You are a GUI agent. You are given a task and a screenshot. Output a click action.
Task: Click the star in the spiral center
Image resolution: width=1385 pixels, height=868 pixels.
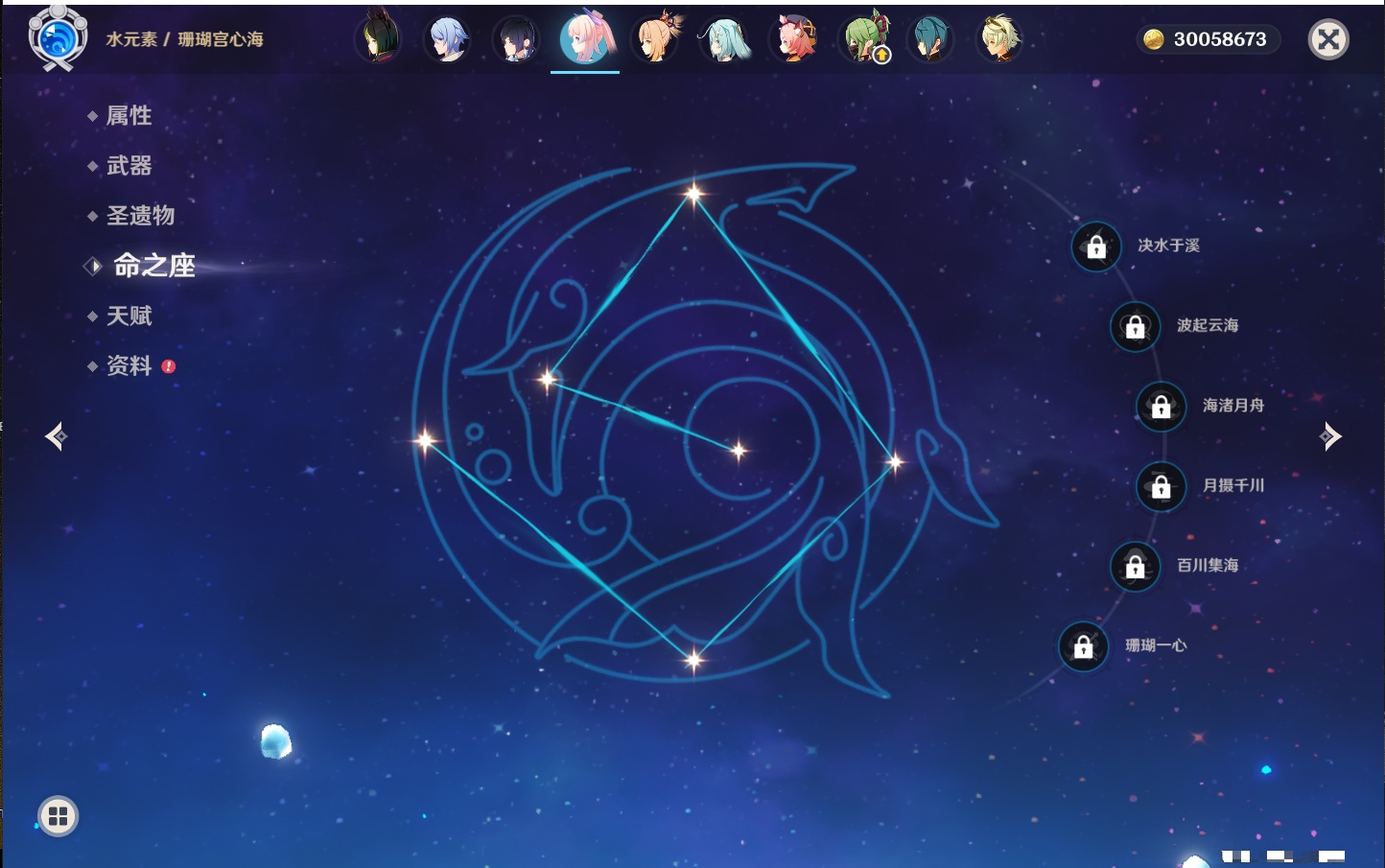point(739,450)
